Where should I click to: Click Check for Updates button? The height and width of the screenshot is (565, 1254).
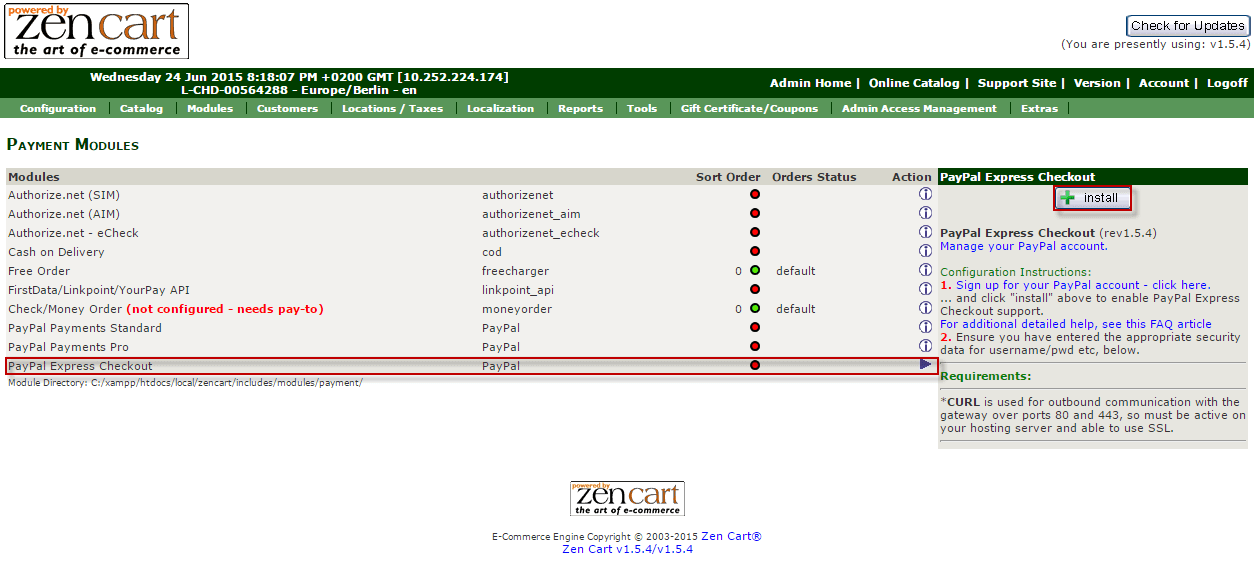[1187, 26]
